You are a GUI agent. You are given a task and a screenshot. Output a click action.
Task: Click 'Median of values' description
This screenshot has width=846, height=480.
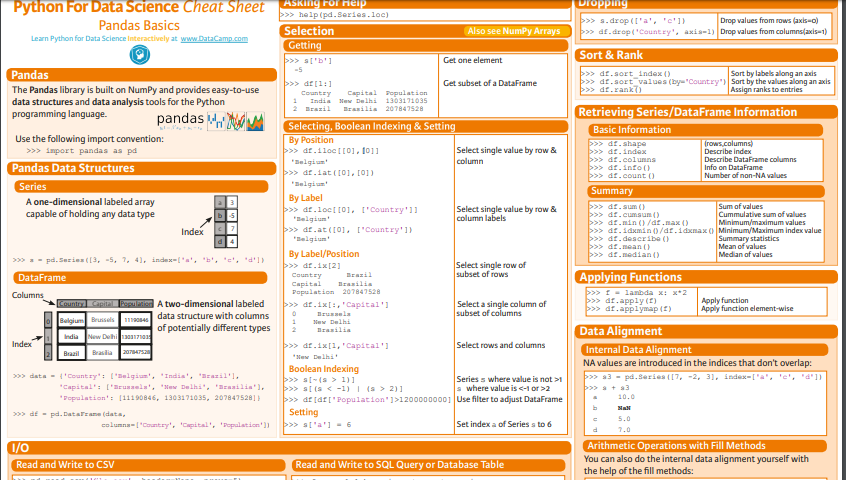coord(745,255)
